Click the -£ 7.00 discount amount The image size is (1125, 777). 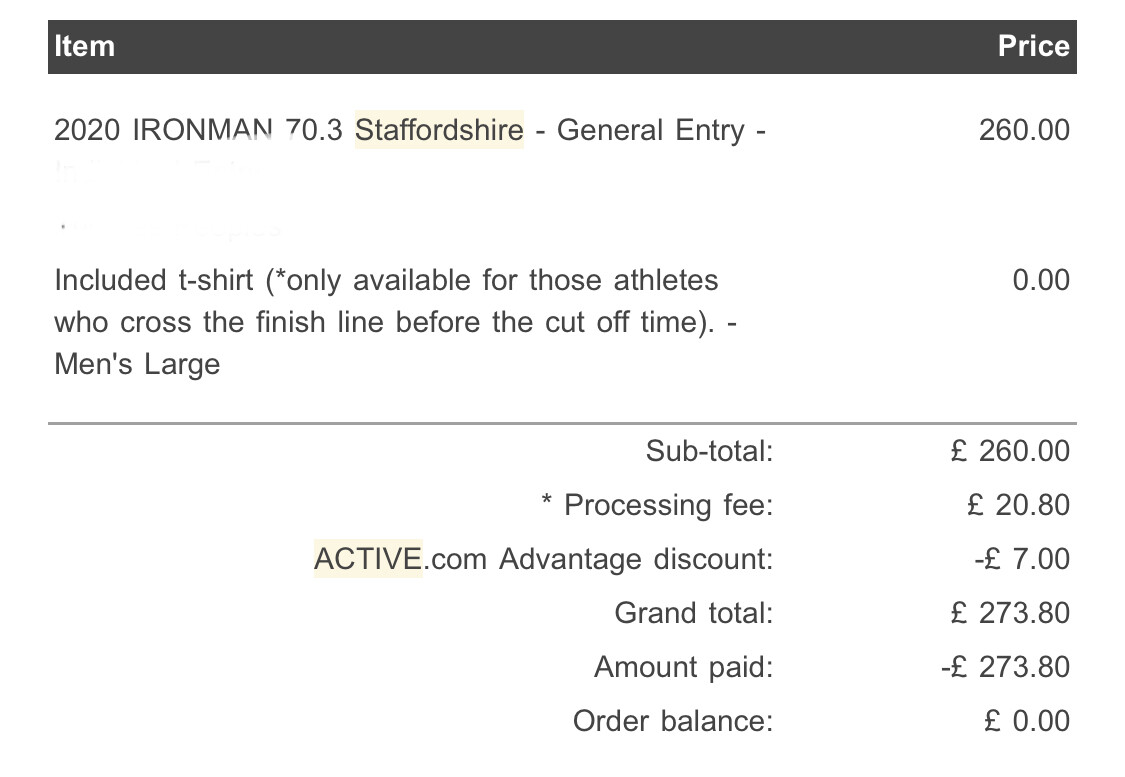coord(1022,559)
